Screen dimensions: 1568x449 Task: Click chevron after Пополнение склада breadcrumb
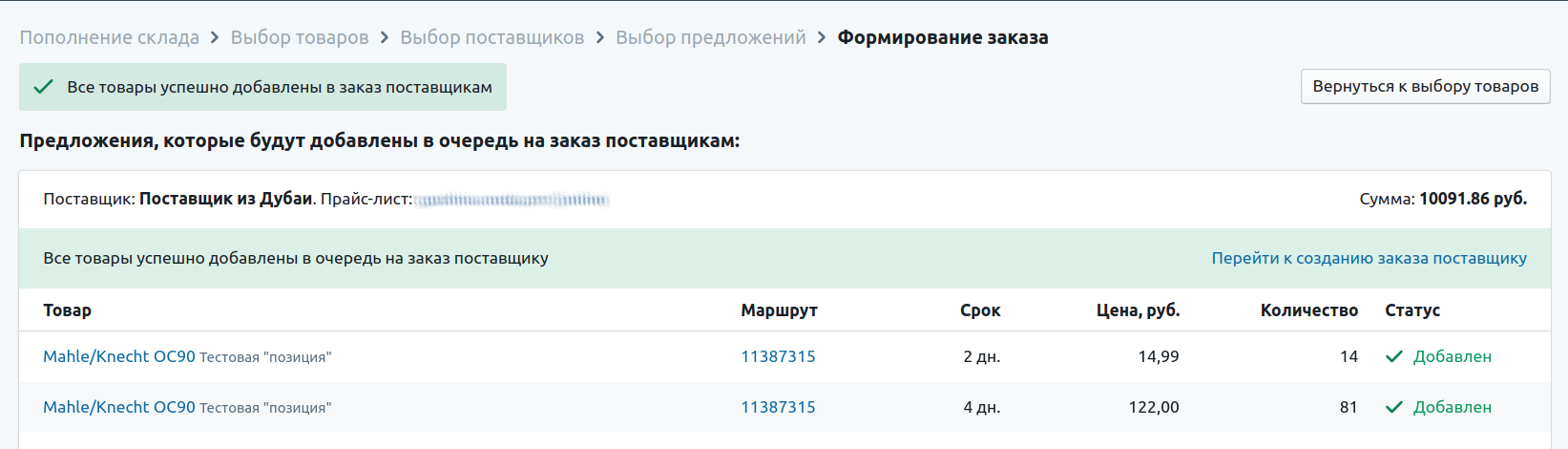point(215,37)
